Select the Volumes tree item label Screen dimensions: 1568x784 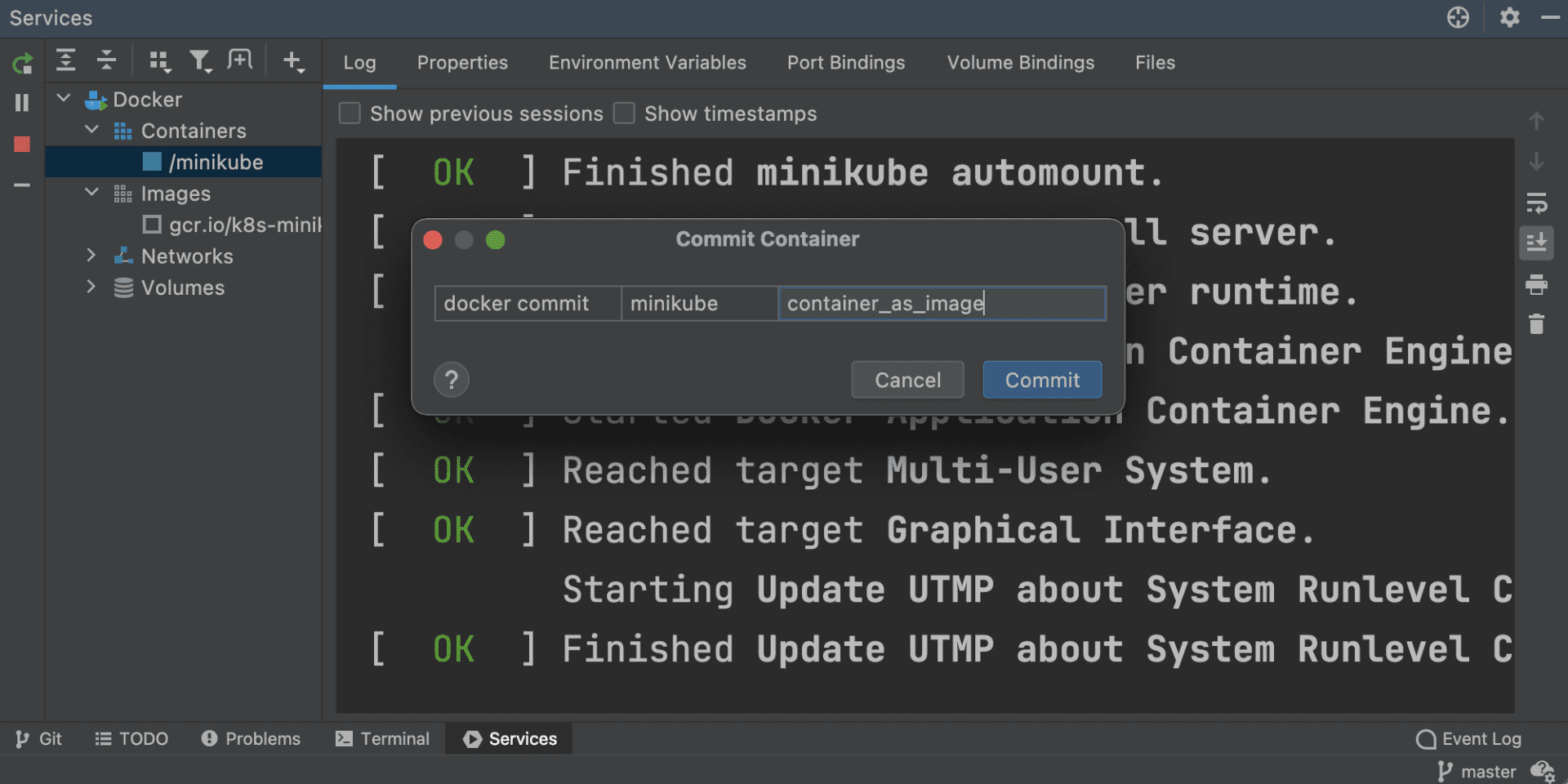(x=183, y=287)
